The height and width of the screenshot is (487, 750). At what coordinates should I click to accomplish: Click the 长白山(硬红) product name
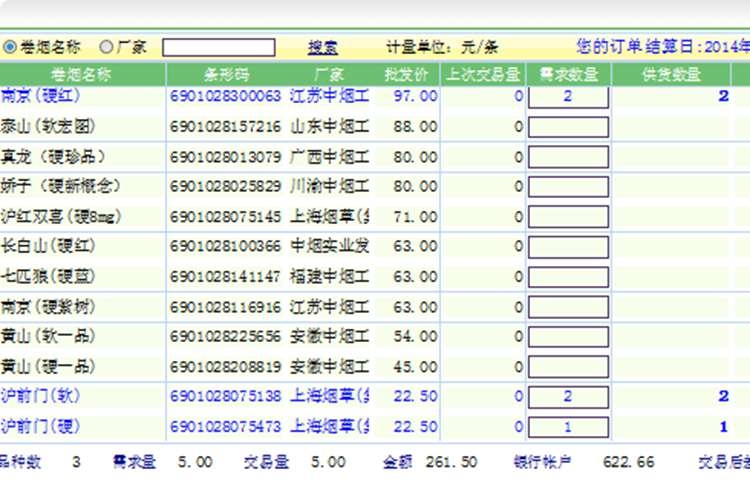pos(48,246)
